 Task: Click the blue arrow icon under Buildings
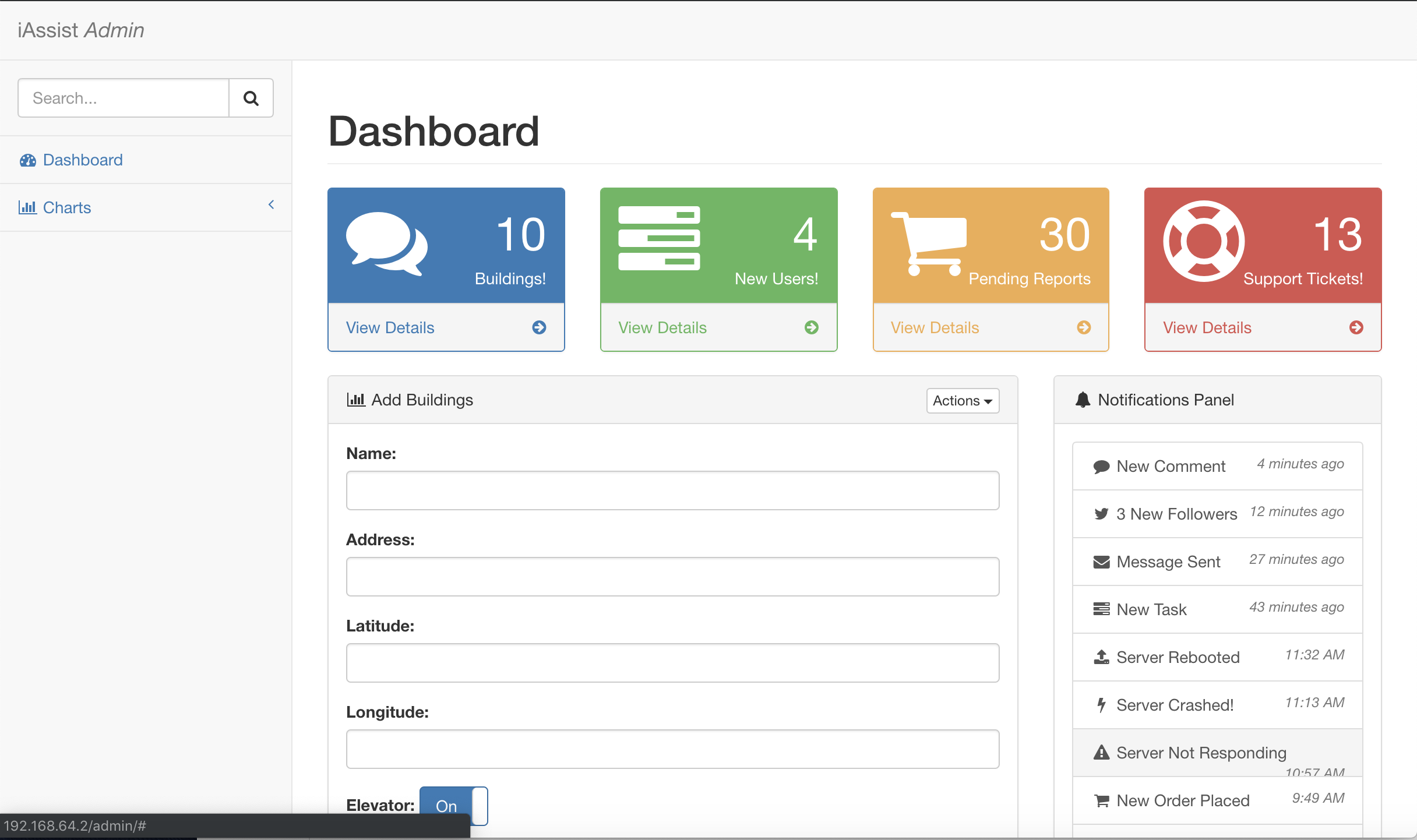tap(539, 327)
